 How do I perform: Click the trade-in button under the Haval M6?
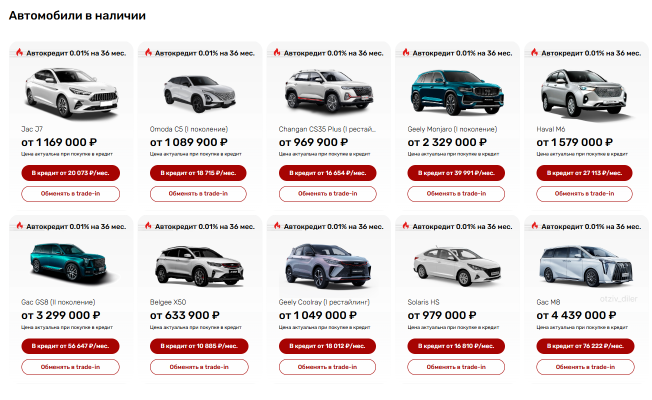coord(584,194)
